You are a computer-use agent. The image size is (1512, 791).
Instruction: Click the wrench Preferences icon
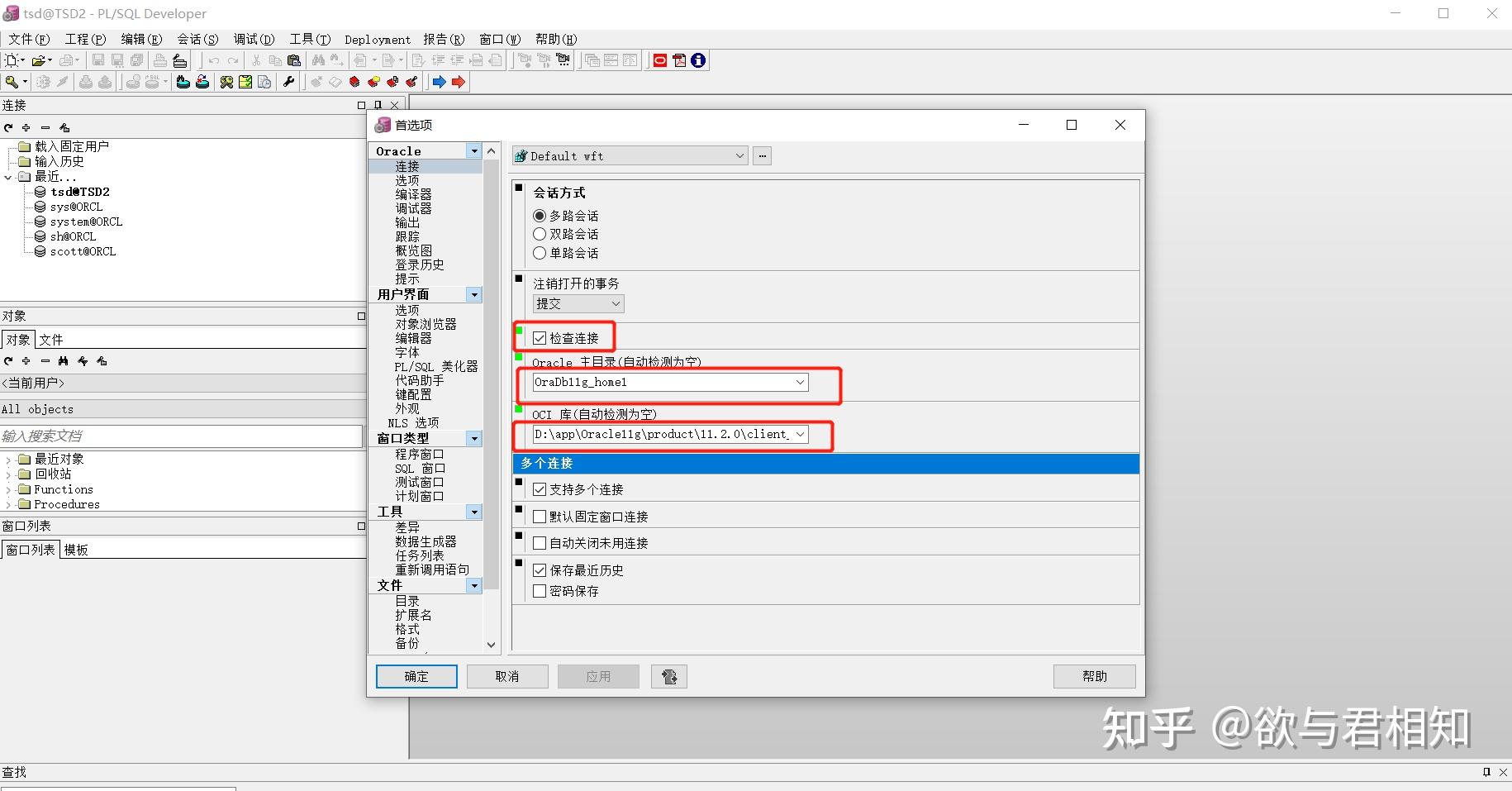tap(288, 82)
